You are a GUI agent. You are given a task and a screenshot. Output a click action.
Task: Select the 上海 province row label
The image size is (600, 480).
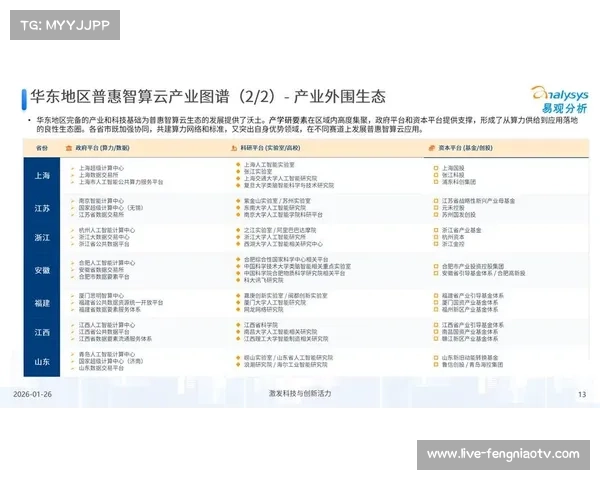click(x=42, y=176)
